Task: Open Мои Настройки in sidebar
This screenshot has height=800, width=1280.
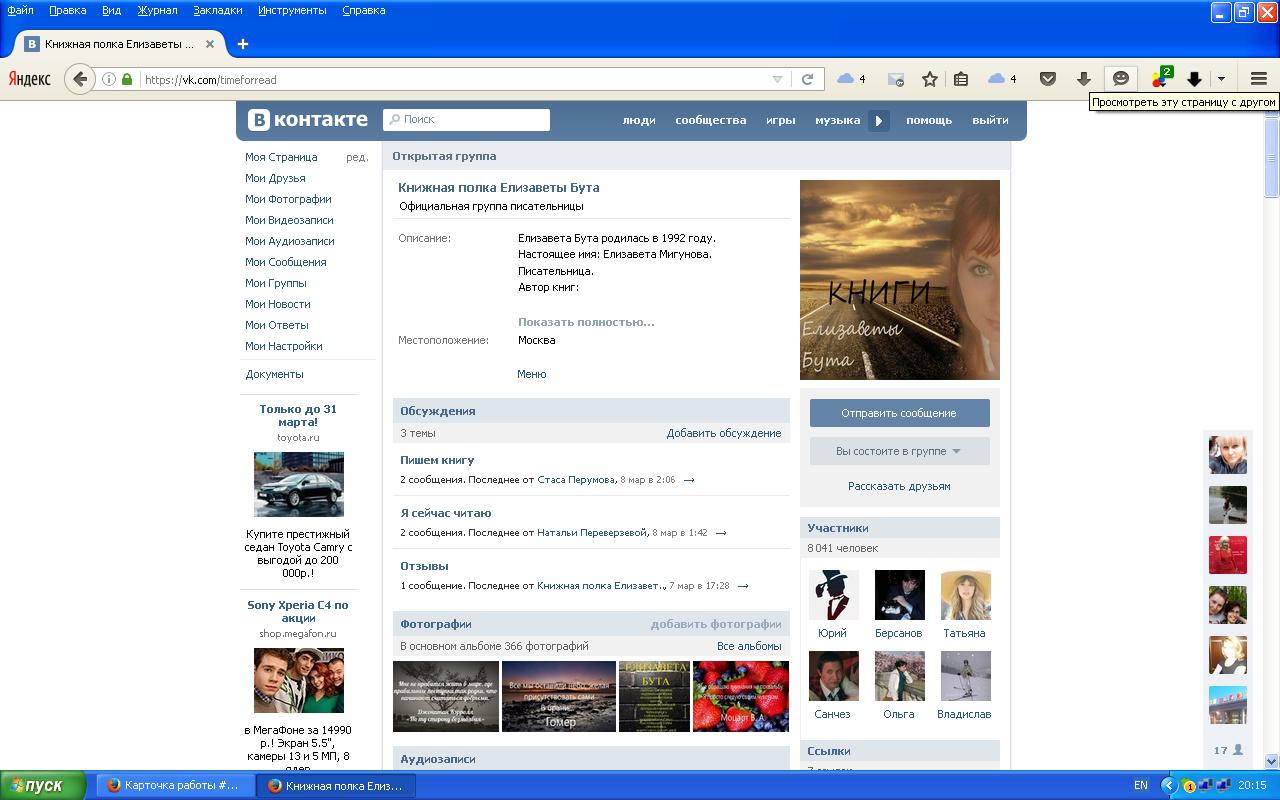Action: pos(283,346)
